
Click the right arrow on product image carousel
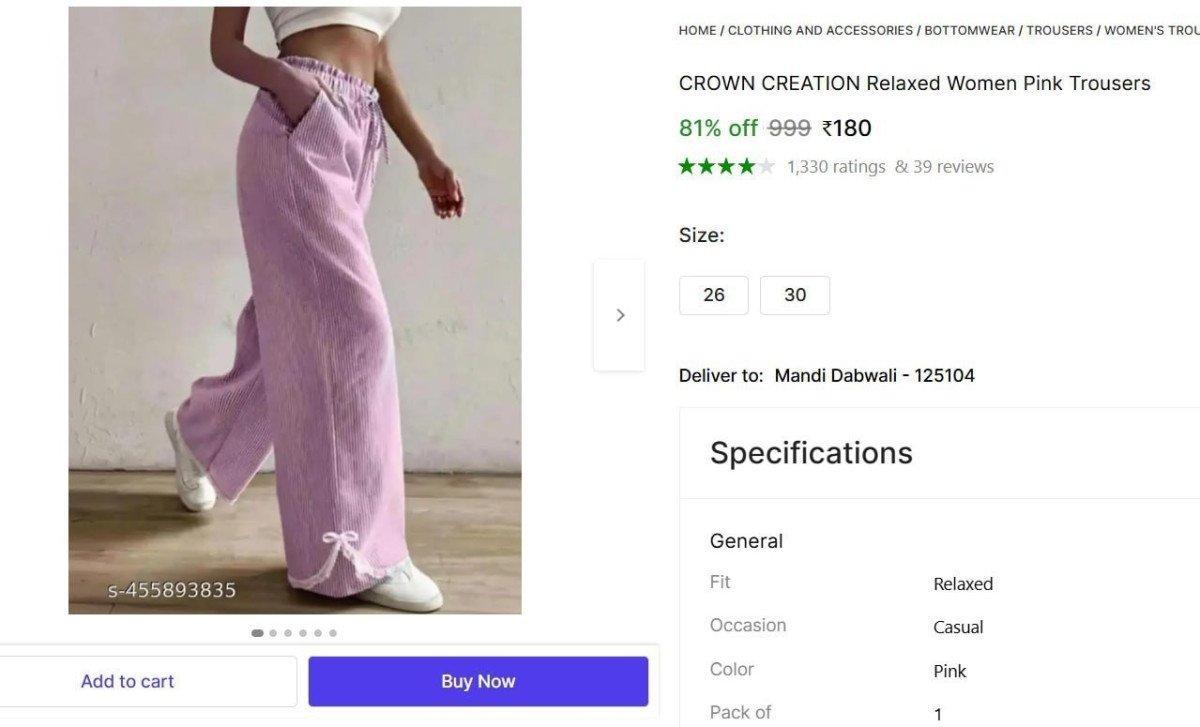pyautogui.click(x=620, y=314)
